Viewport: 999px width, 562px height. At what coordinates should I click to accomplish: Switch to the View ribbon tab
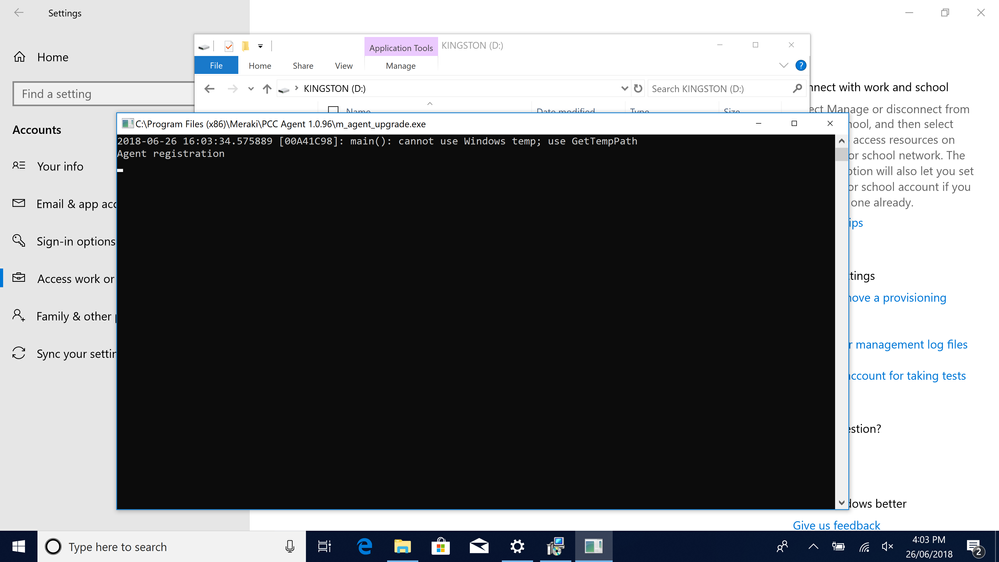(x=343, y=66)
